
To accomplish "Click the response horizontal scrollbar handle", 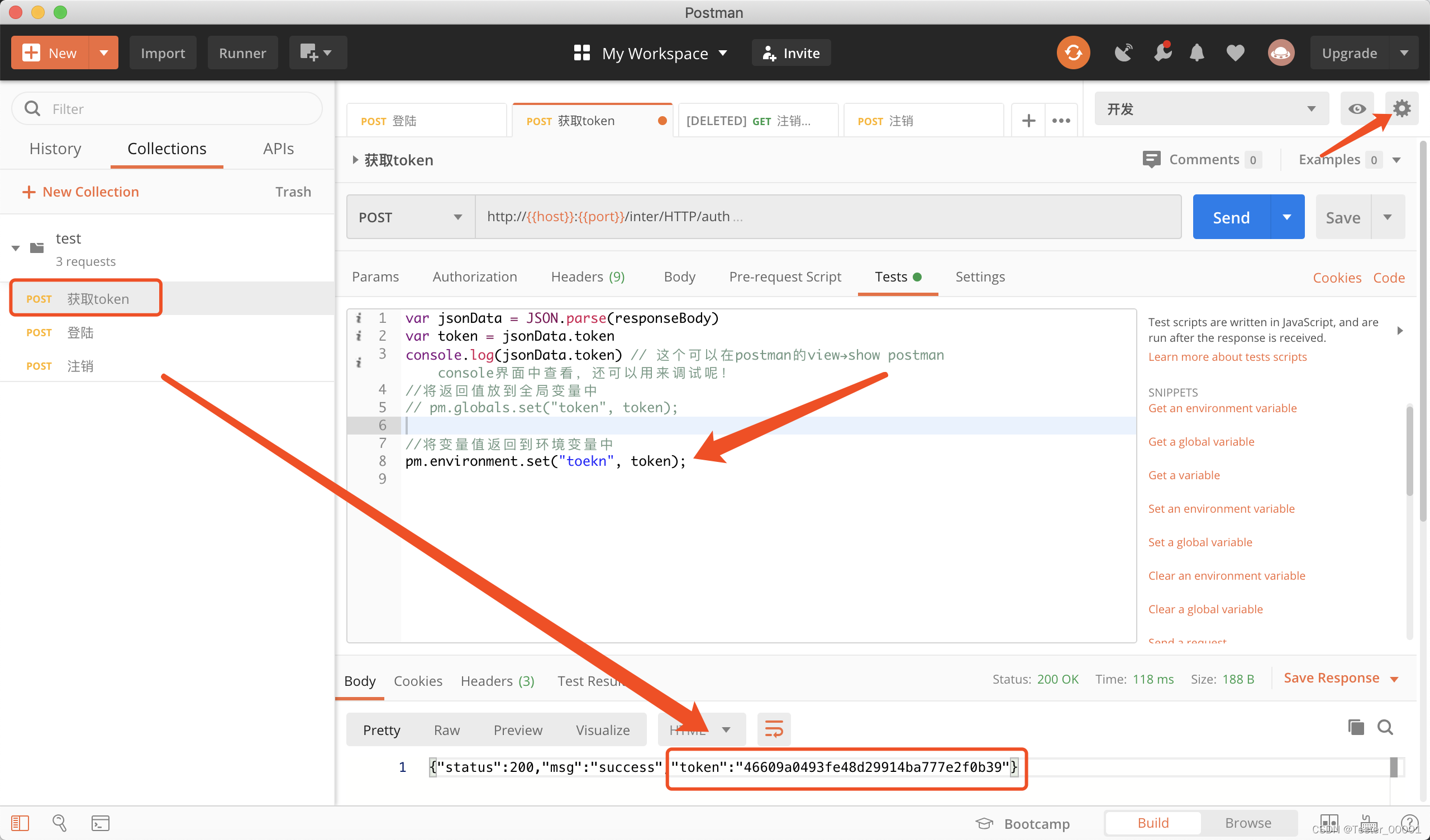I will (x=1393, y=767).
